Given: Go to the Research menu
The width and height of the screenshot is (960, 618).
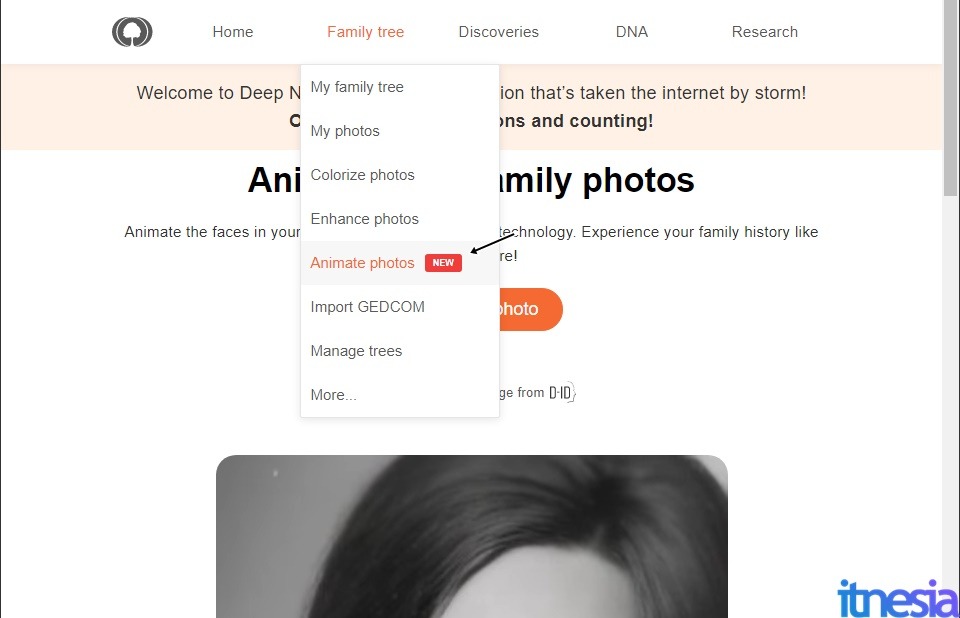Looking at the screenshot, I should pos(765,32).
